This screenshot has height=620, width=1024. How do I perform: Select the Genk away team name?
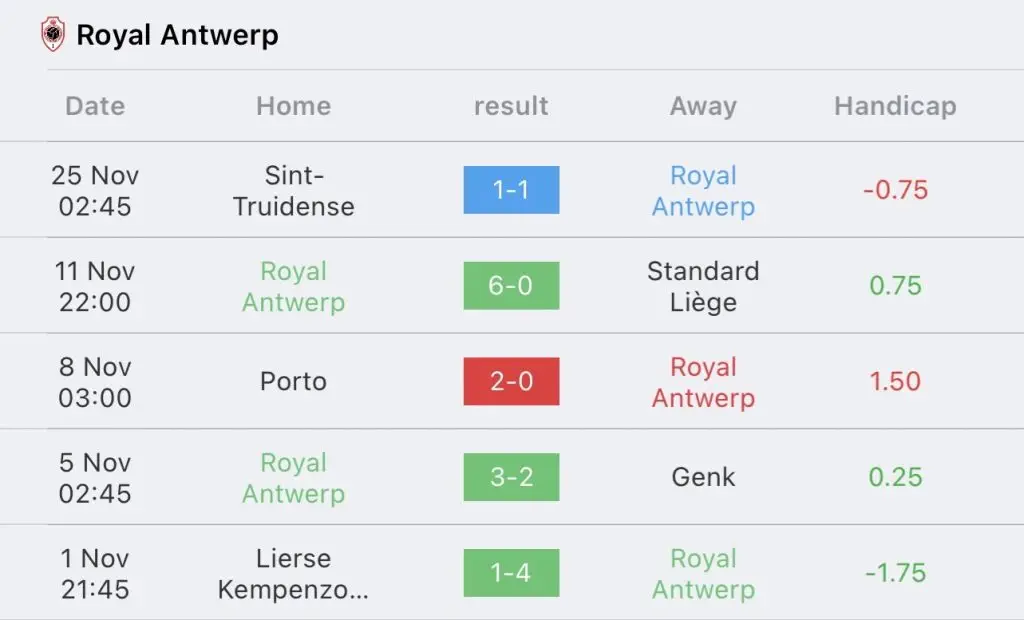703,477
